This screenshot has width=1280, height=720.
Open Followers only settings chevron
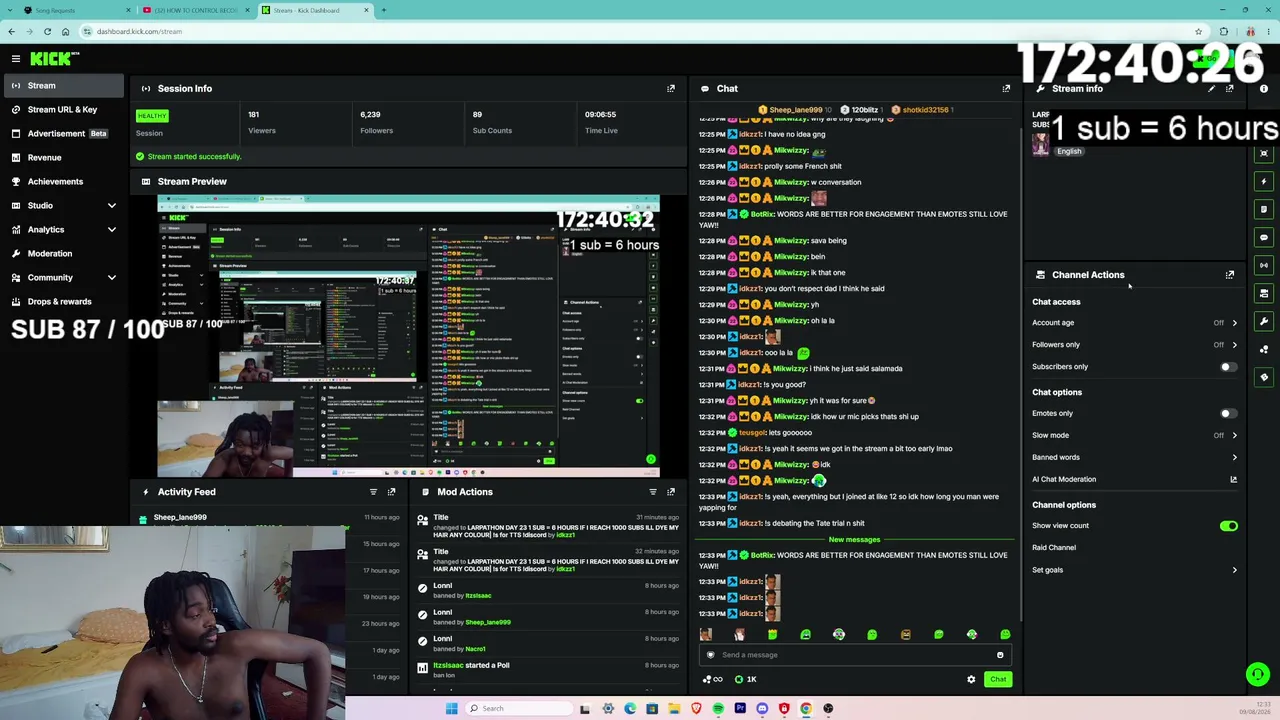click(1234, 345)
